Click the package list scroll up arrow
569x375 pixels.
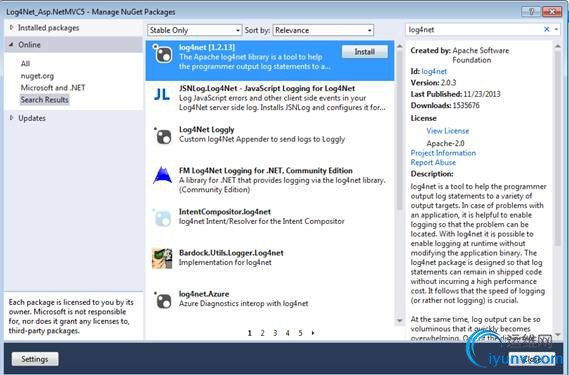400,46
